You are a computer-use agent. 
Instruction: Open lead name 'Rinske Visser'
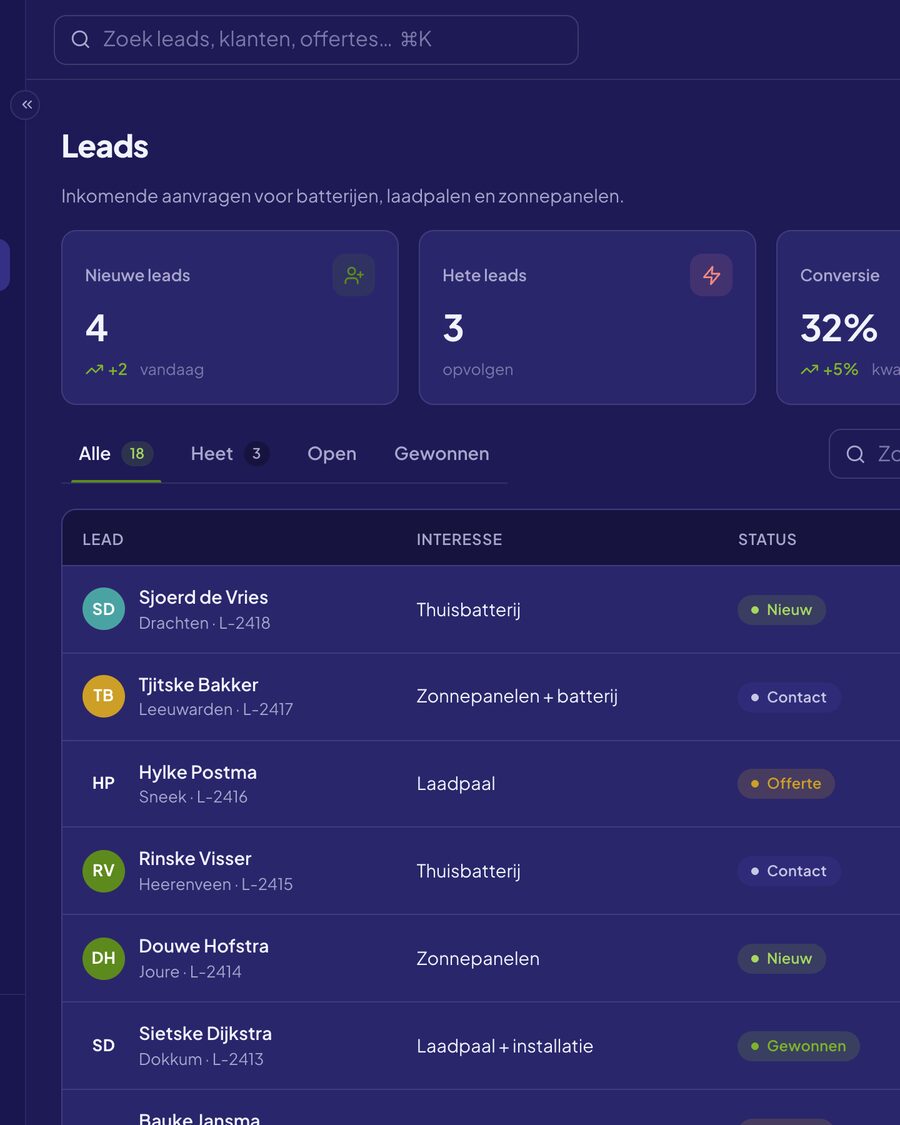point(195,858)
